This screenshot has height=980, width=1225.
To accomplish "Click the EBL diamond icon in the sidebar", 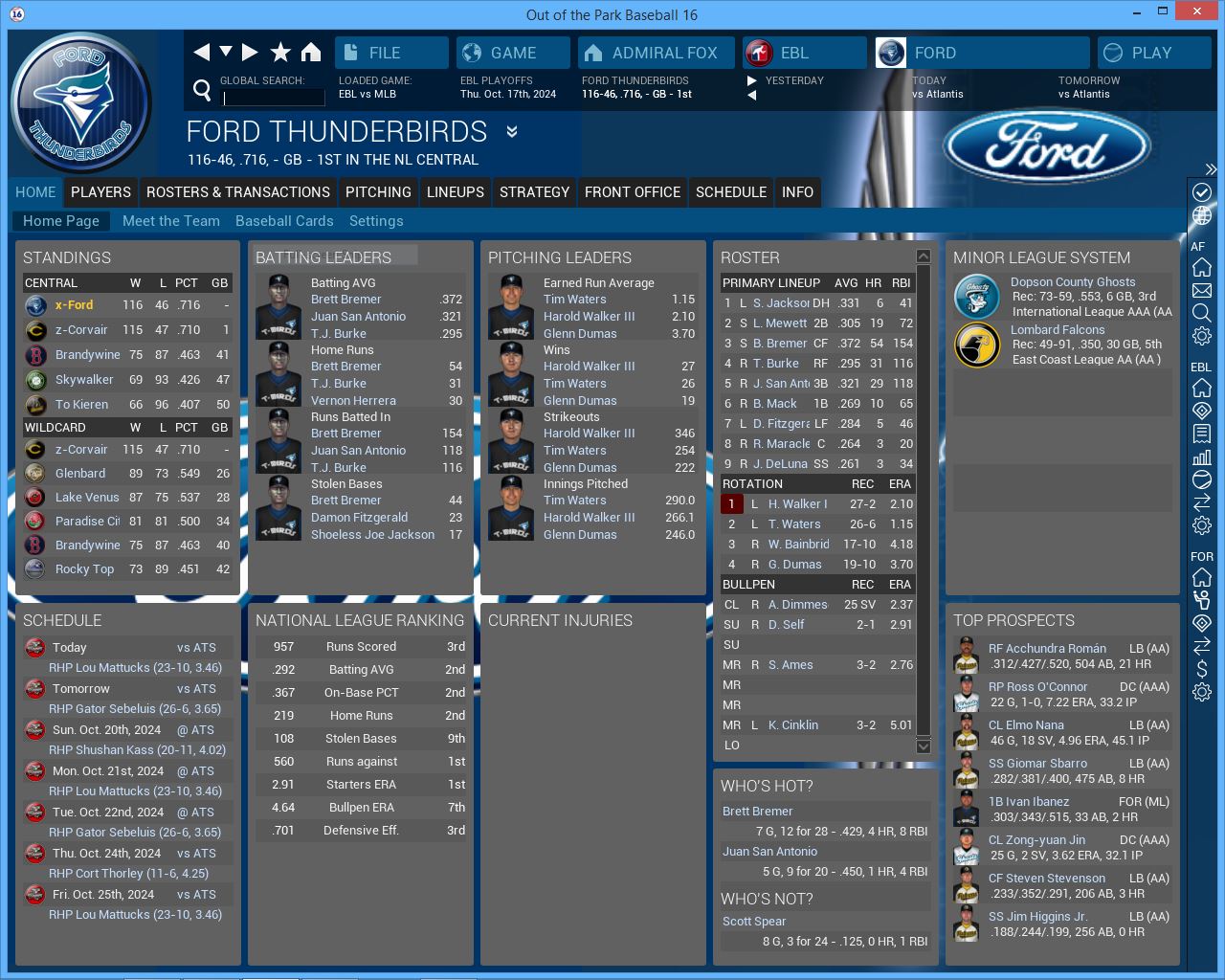I will 1202,411.
